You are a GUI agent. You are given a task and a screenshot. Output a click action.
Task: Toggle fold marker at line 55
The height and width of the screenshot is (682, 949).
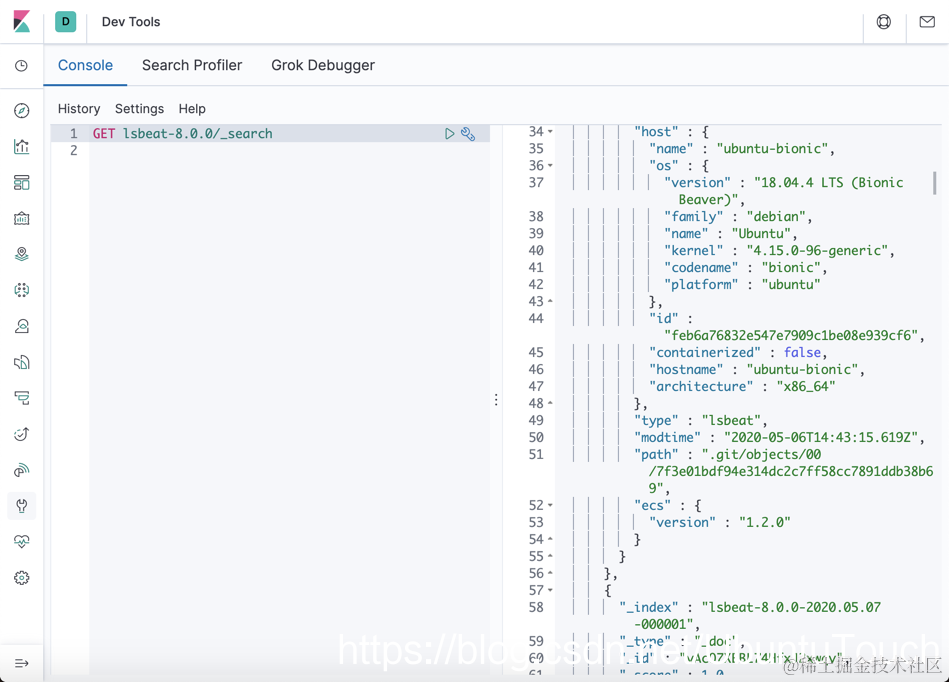(550, 556)
